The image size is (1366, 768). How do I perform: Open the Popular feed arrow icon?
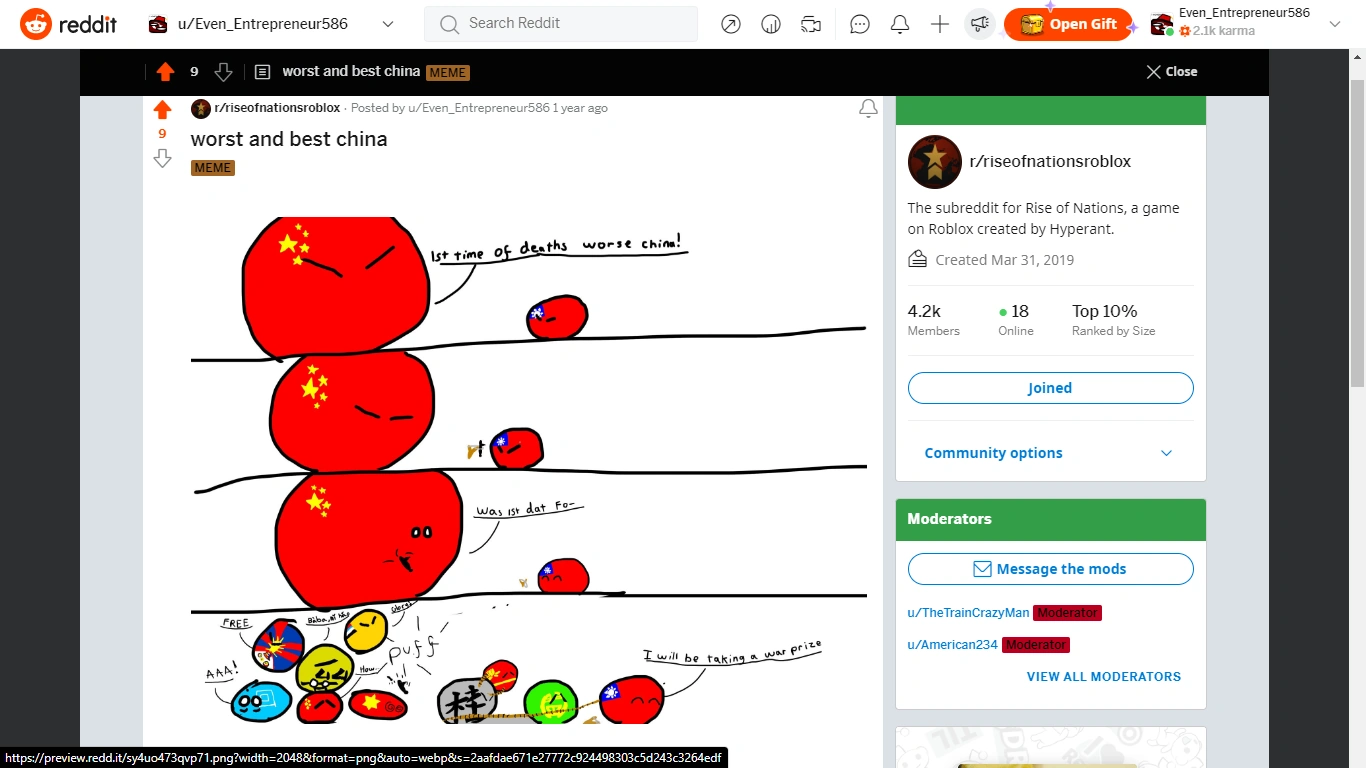[x=731, y=24]
